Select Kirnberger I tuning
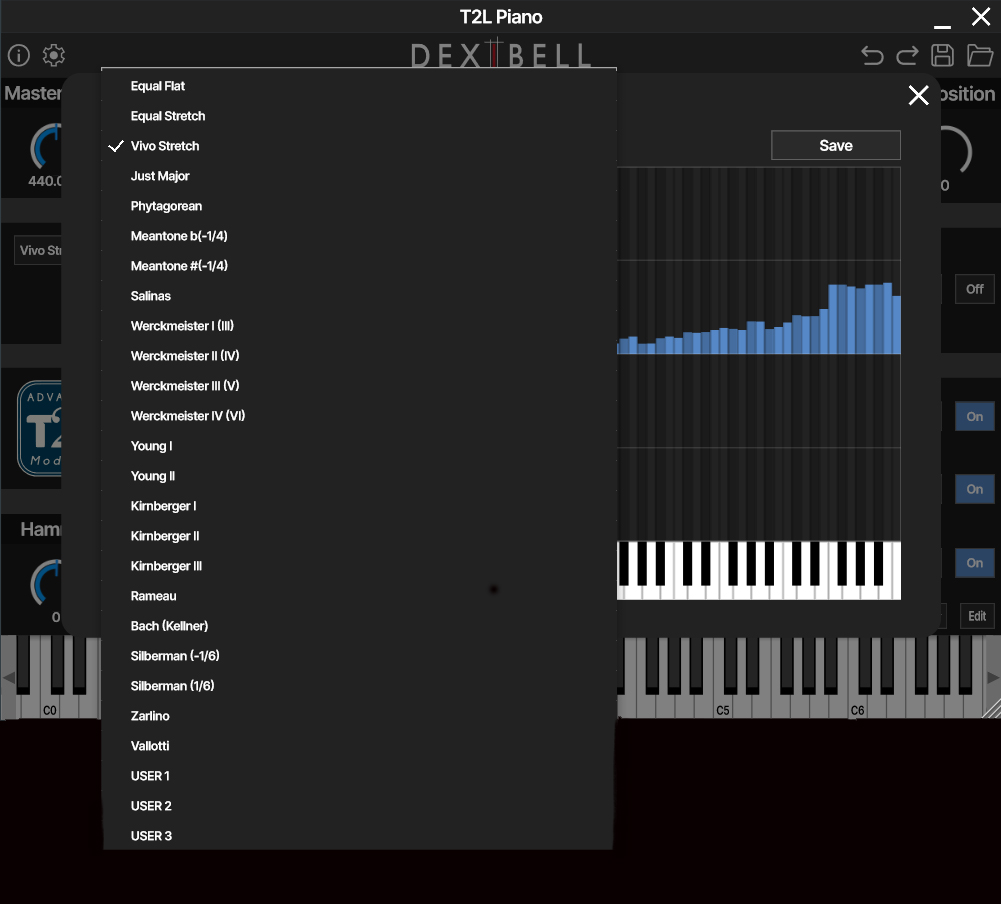Image resolution: width=1001 pixels, height=904 pixels. pyautogui.click(x=358, y=506)
